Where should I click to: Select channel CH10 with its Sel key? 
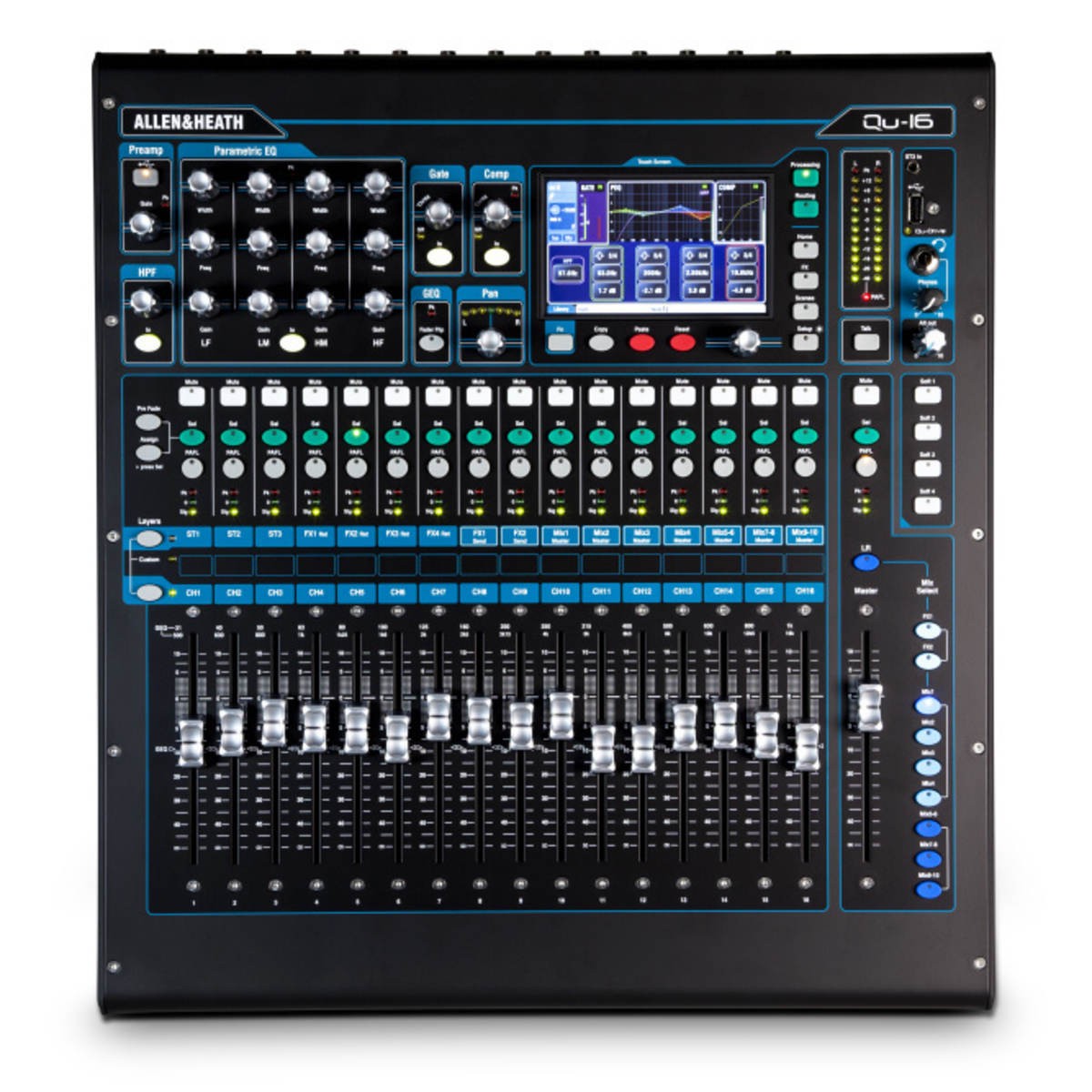[560, 437]
